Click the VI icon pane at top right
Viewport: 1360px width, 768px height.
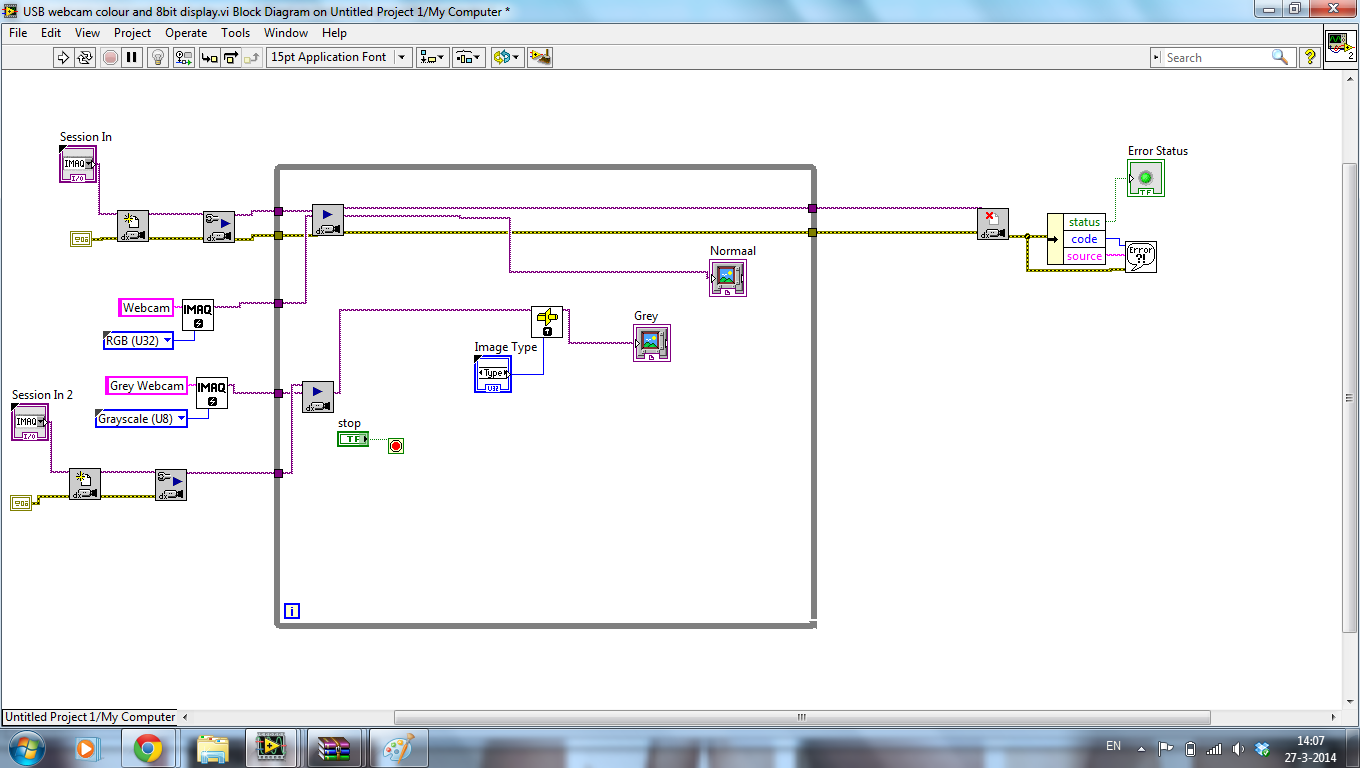click(1340, 46)
